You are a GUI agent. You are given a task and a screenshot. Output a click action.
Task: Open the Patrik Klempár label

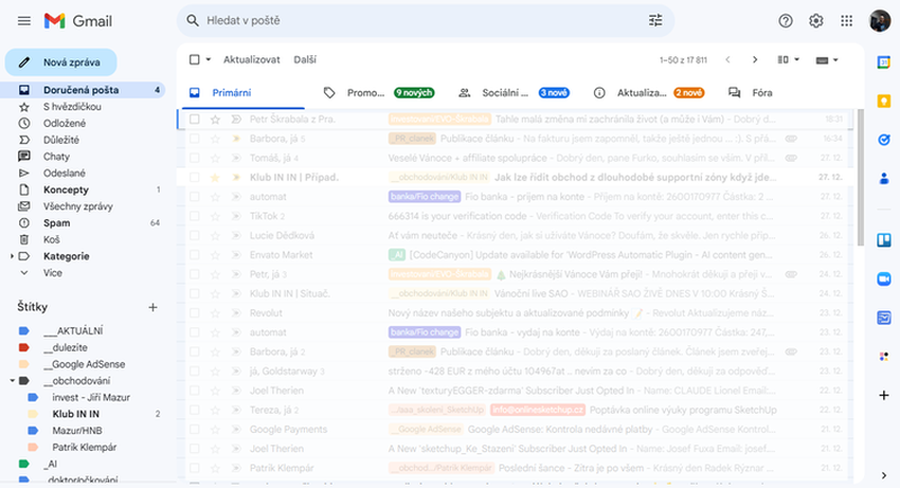[x=83, y=447]
